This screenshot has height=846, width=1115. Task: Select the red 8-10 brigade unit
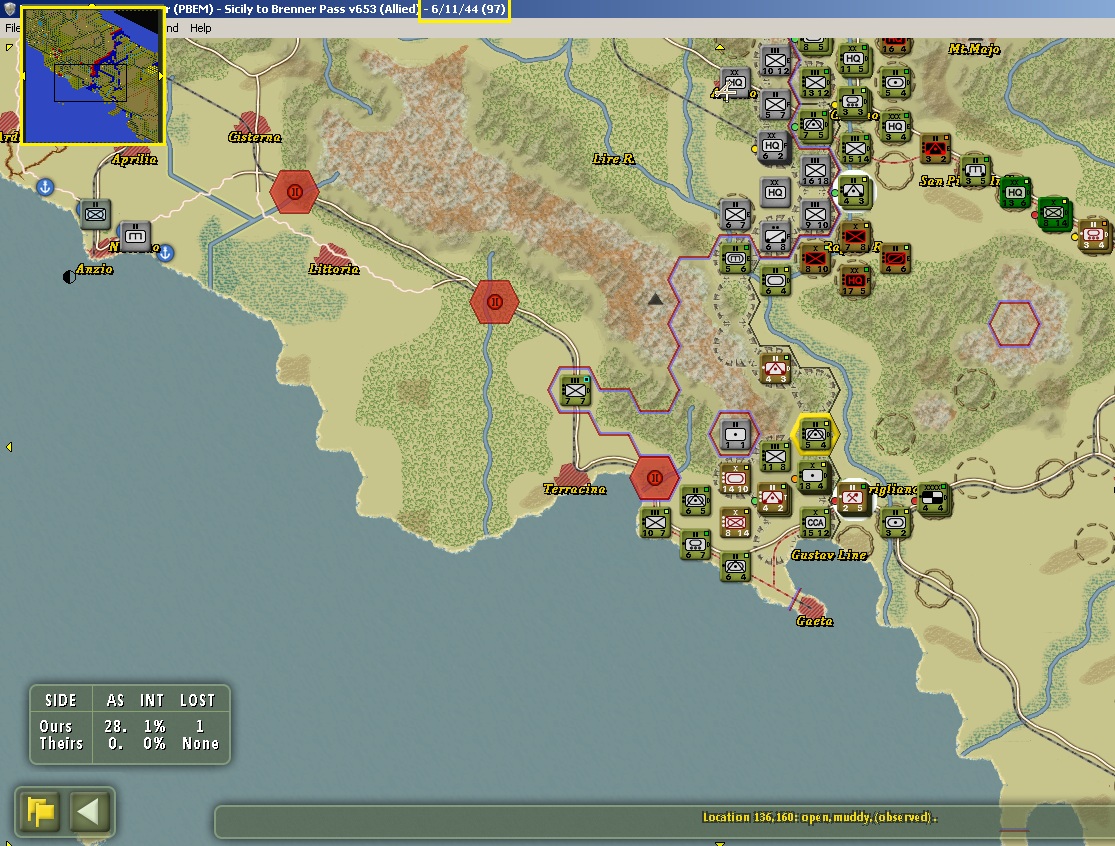815,259
